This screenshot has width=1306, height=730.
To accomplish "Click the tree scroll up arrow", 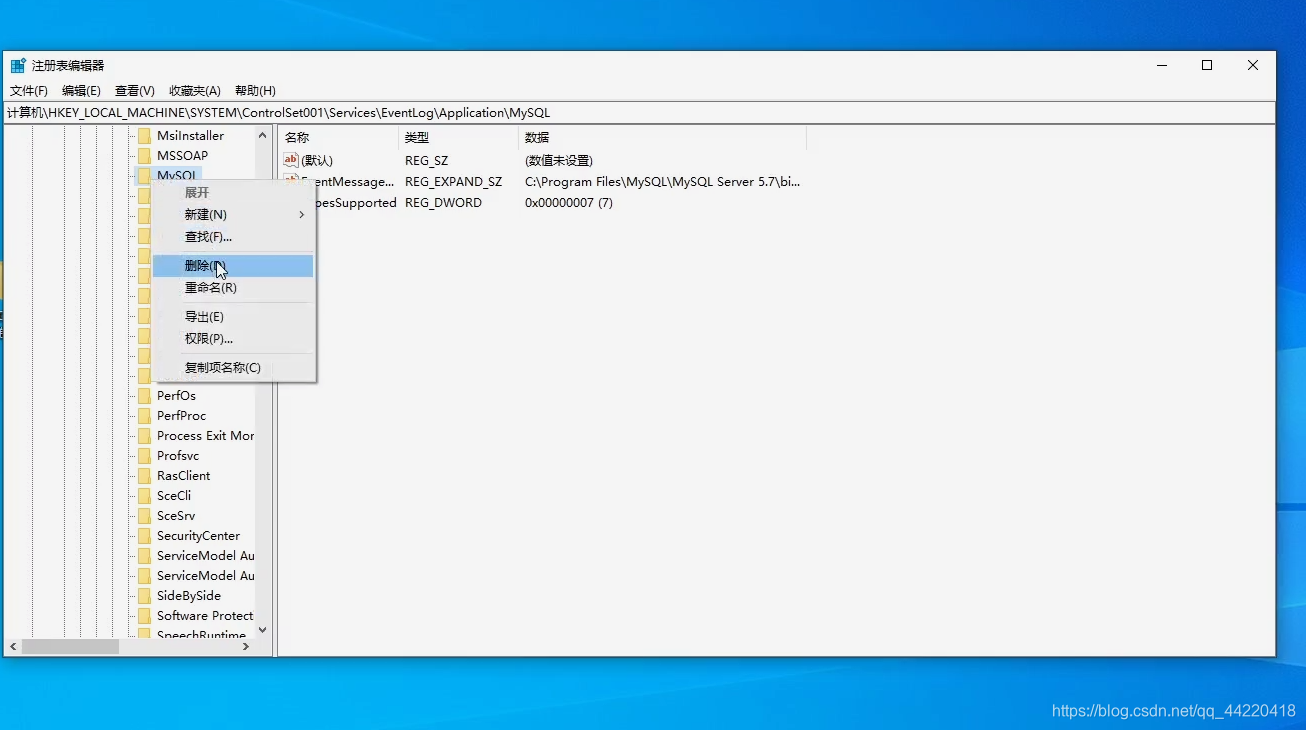I will [x=263, y=135].
